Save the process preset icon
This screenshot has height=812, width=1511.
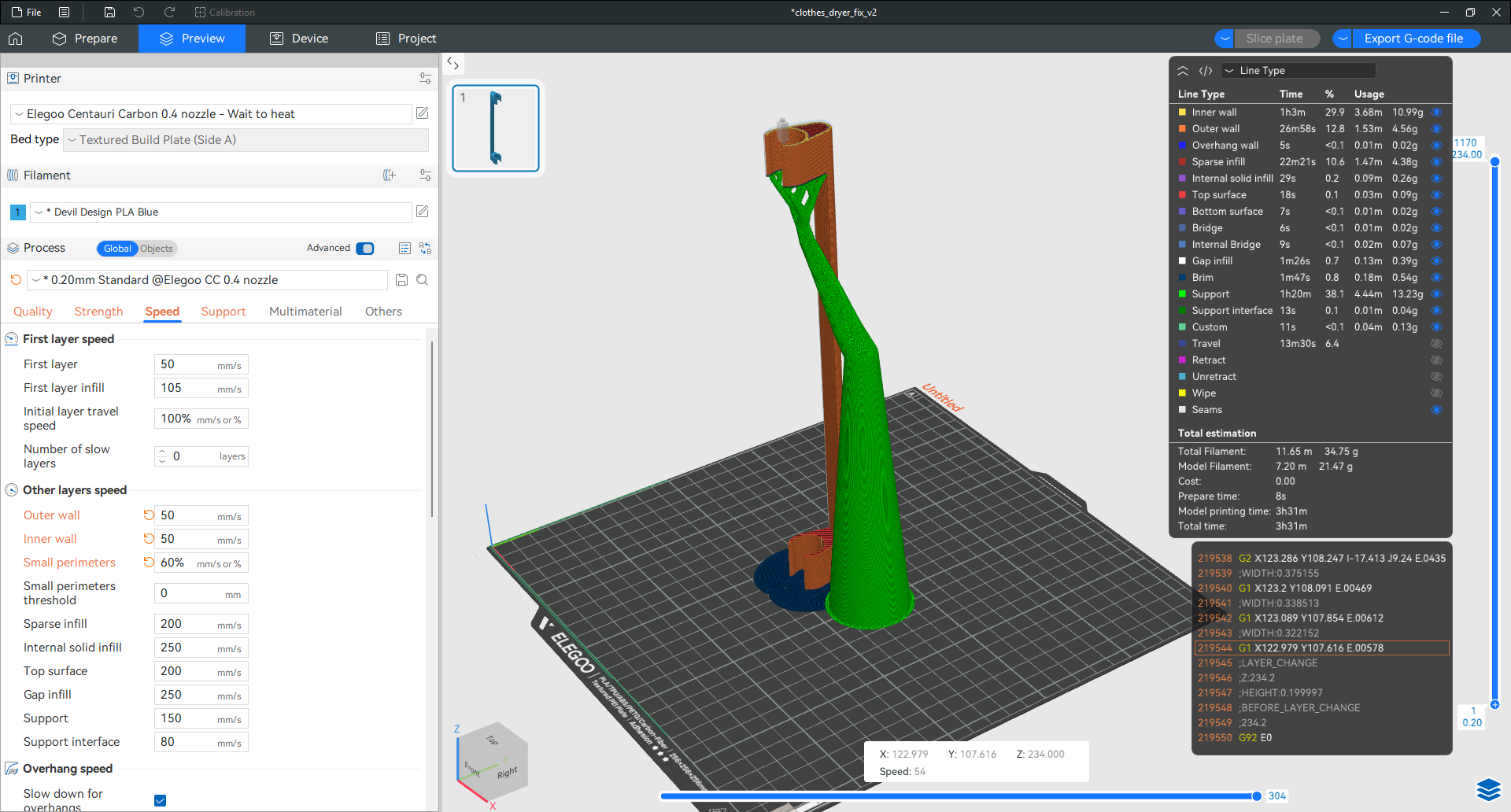pyautogui.click(x=401, y=280)
